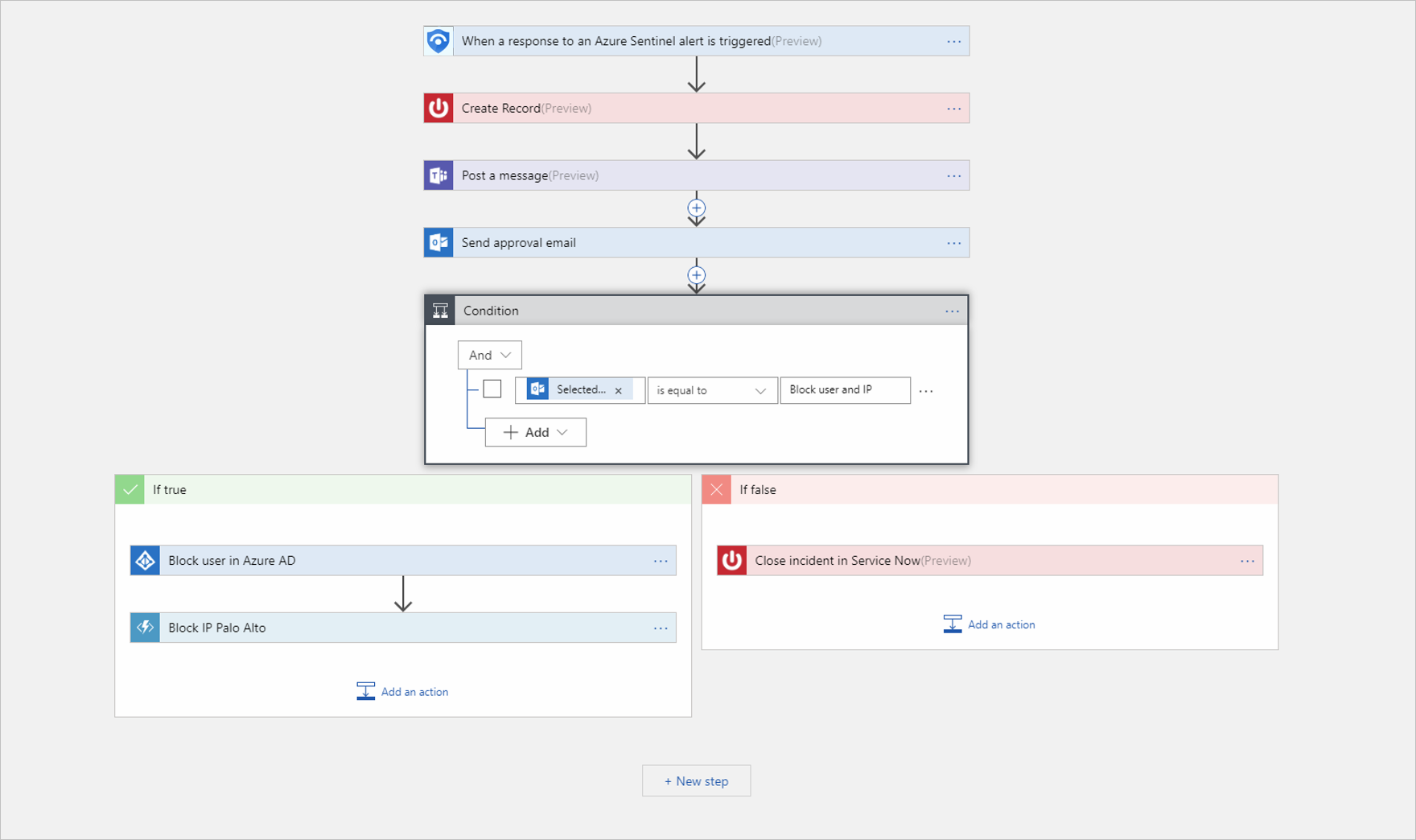Image resolution: width=1416 pixels, height=840 pixels.
Task: Expand Block IP Palo Alto action
Action: [403, 628]
